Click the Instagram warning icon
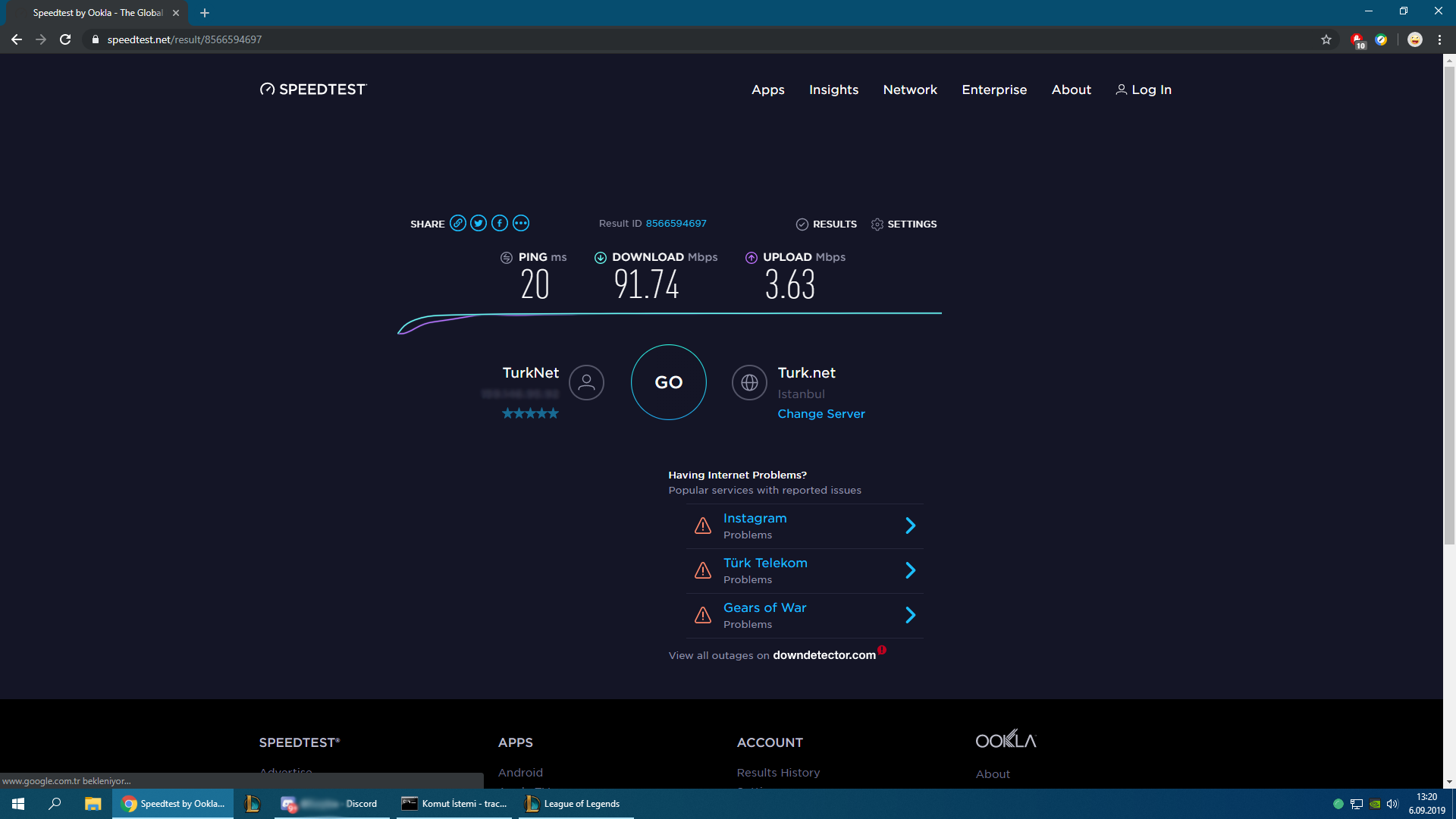The width and height of the screenshot is (1456, 819). (703, 526)
